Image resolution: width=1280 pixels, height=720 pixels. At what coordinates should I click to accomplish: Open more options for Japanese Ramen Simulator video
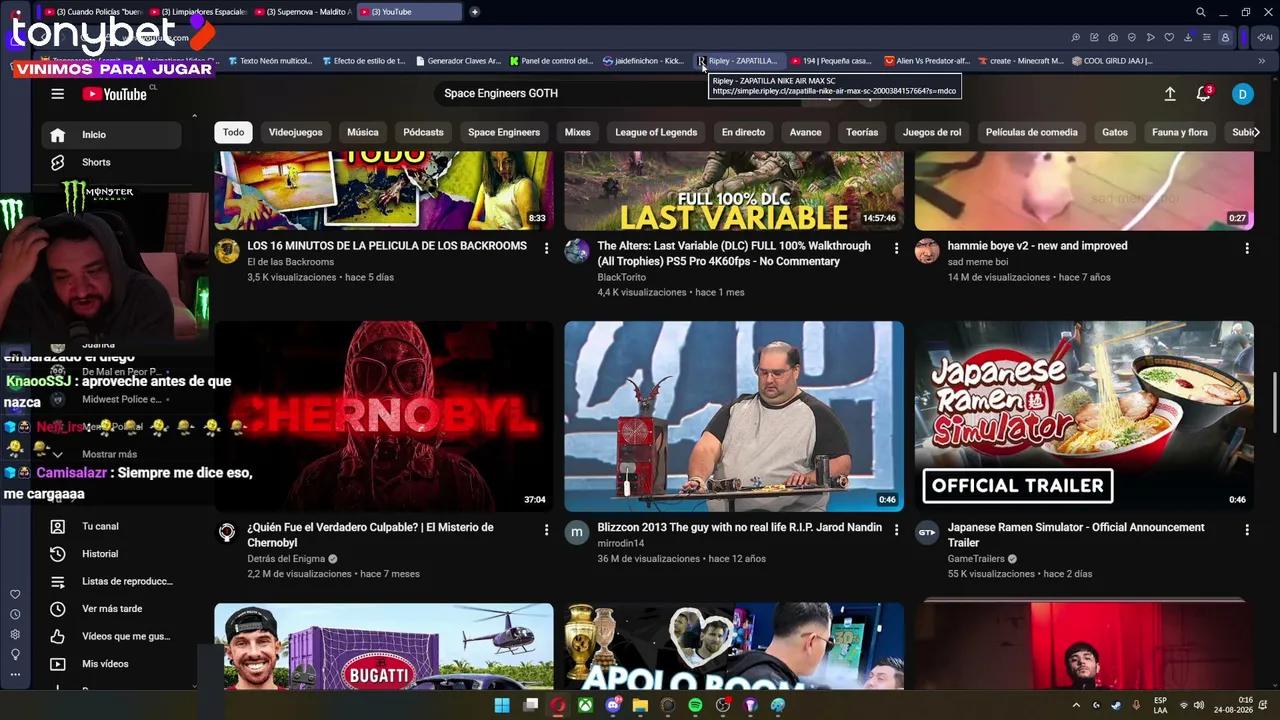(x=1246, y=530)
